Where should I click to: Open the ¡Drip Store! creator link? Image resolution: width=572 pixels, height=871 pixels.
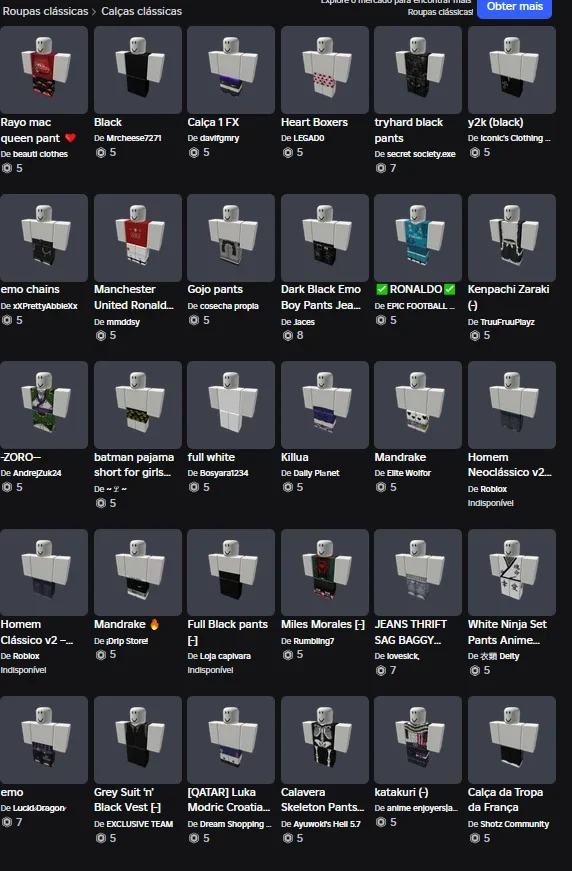[127, 641]
